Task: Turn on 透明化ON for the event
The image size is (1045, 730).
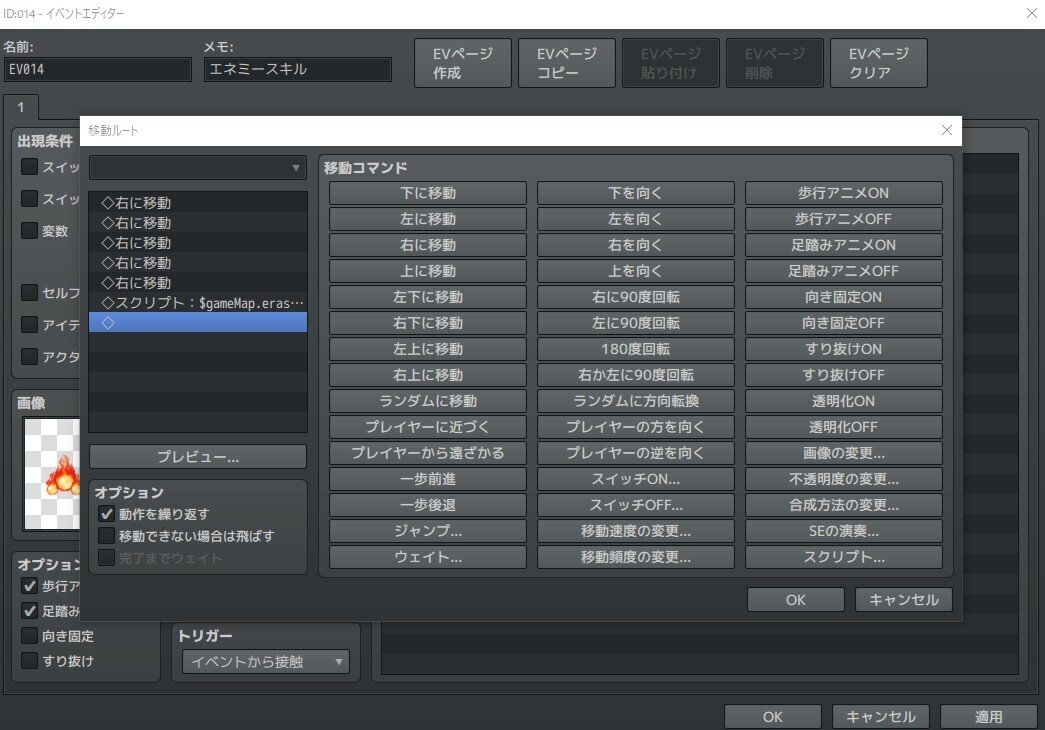Action: pos(845,400)
